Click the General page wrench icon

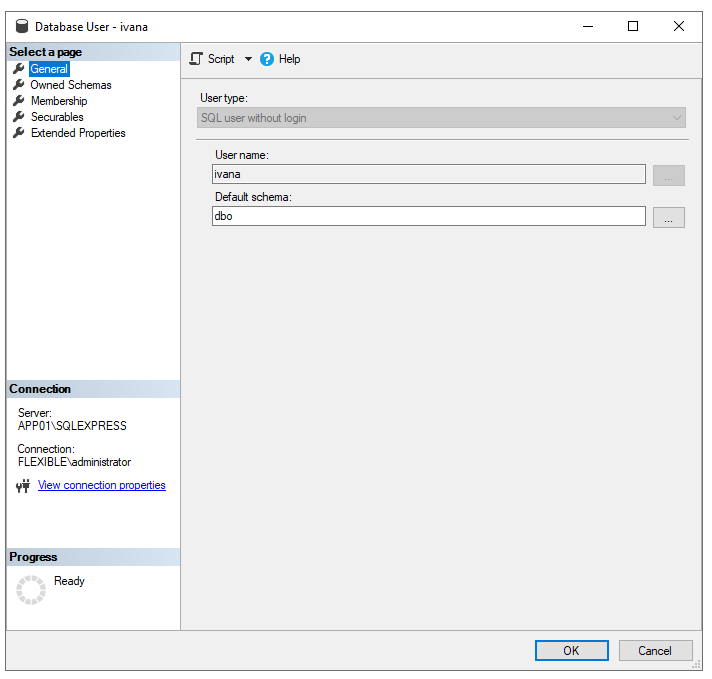(18, 69)
